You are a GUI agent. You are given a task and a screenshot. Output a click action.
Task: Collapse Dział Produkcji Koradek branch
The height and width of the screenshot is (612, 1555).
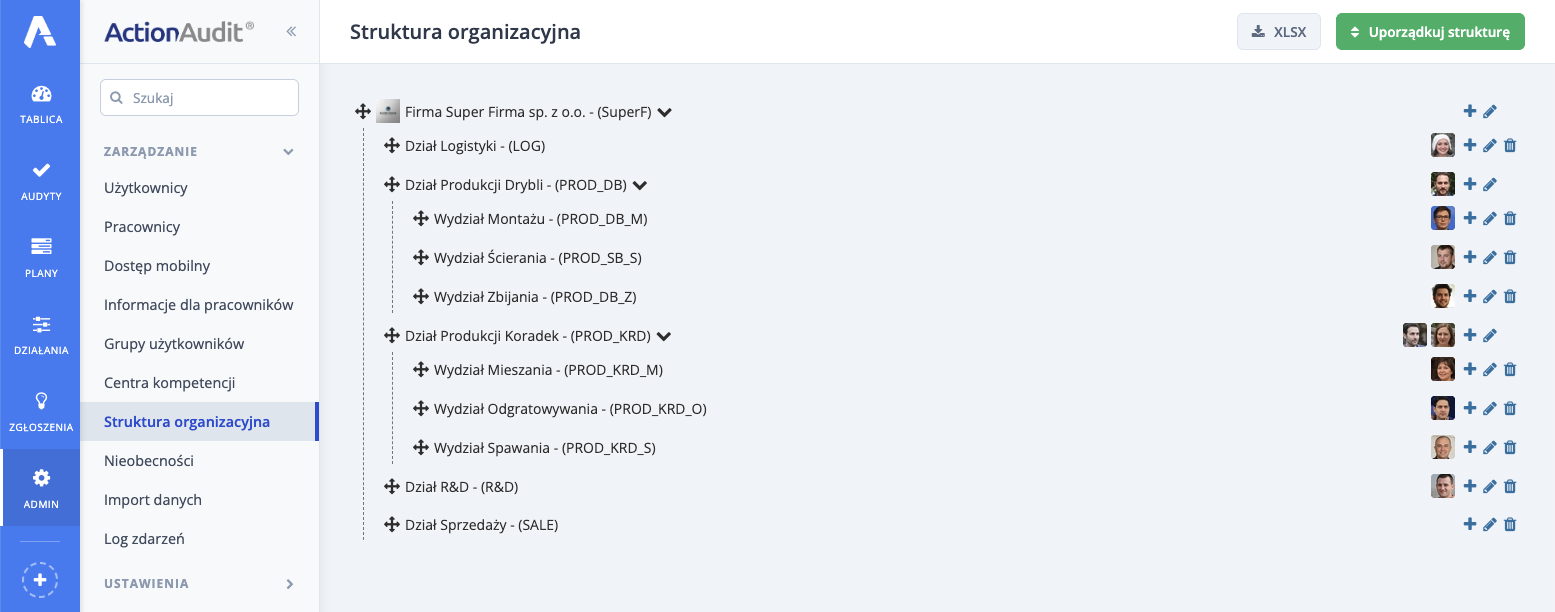665,336
